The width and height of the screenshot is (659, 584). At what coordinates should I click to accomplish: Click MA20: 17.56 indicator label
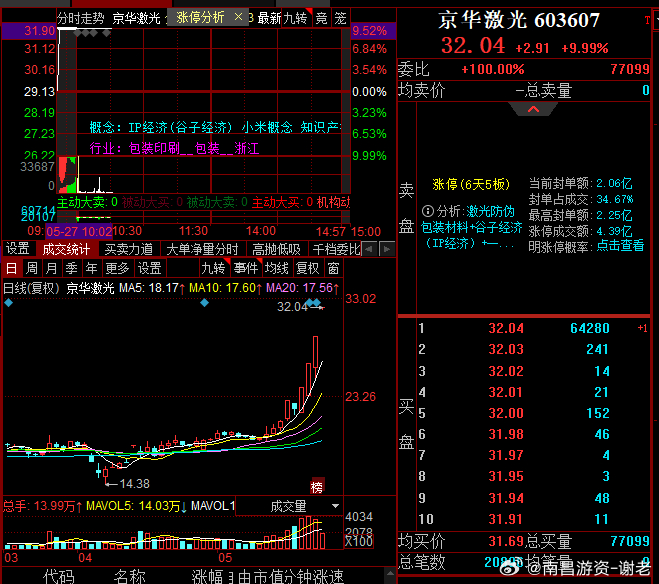coord(303,288)
